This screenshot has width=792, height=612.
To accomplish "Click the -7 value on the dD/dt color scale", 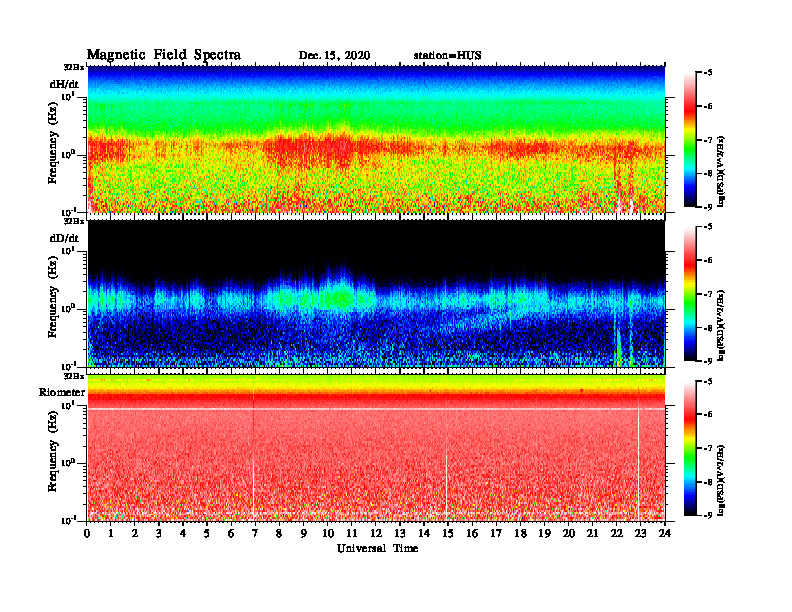I will [x=708, y=294].
